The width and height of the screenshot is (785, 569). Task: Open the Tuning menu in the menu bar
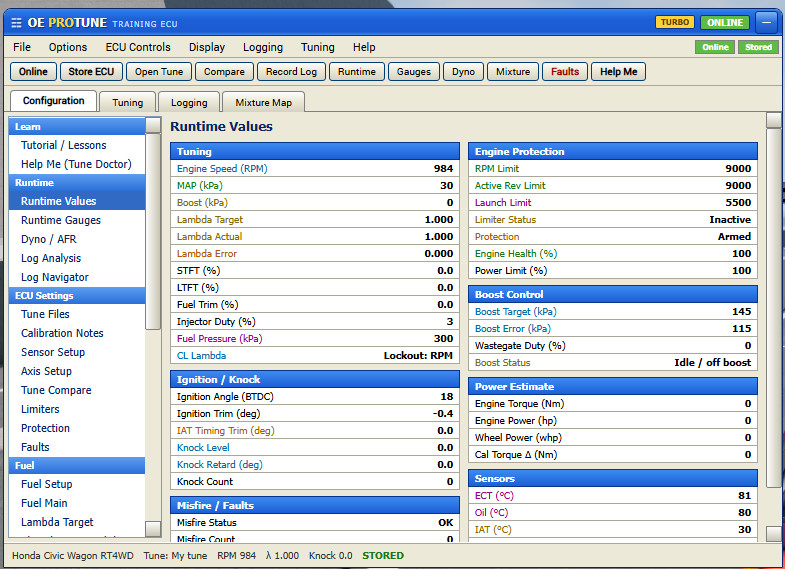317,47
